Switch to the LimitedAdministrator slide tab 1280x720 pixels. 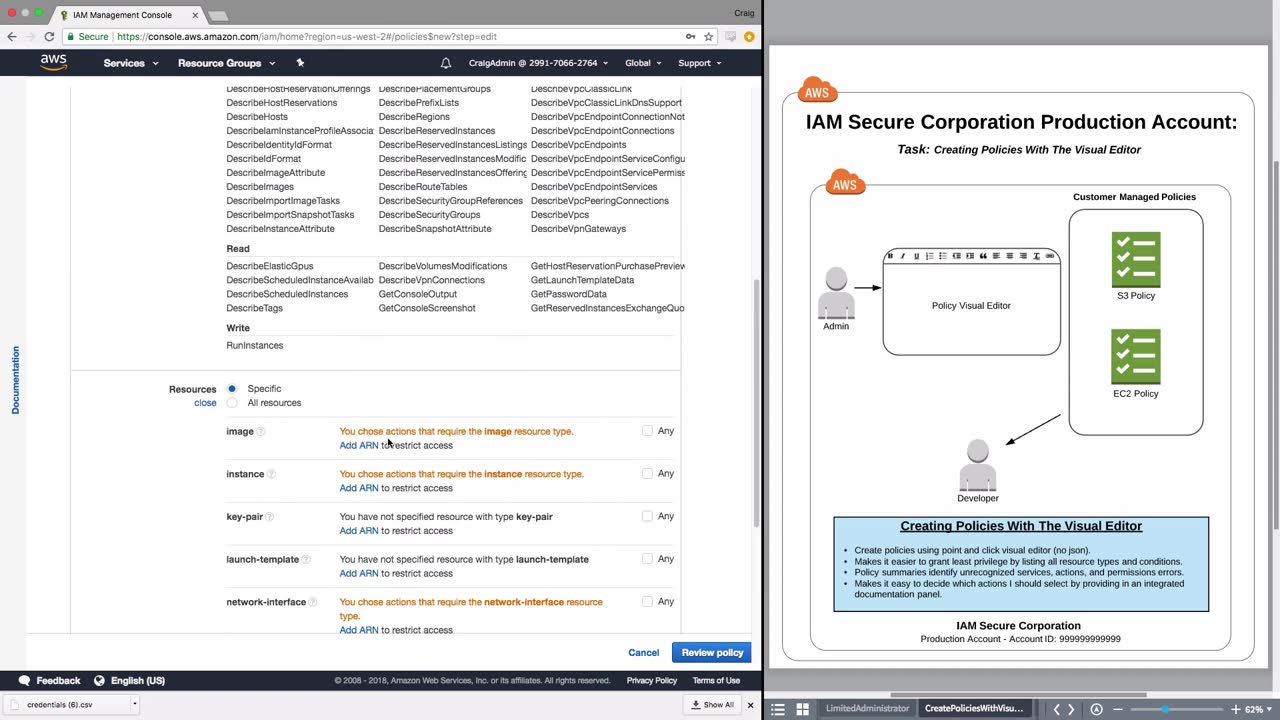[867, 709]
